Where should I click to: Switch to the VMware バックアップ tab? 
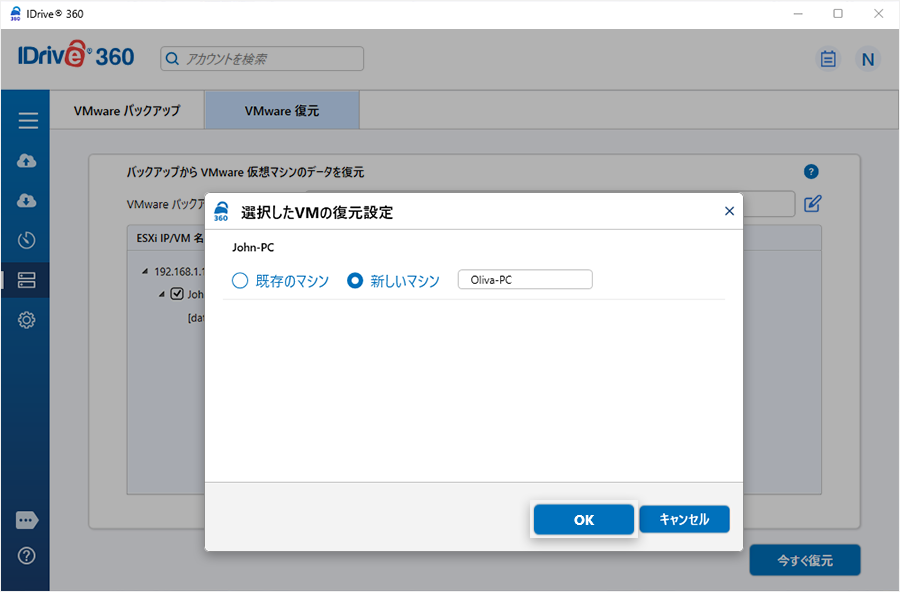coord(127,111)
